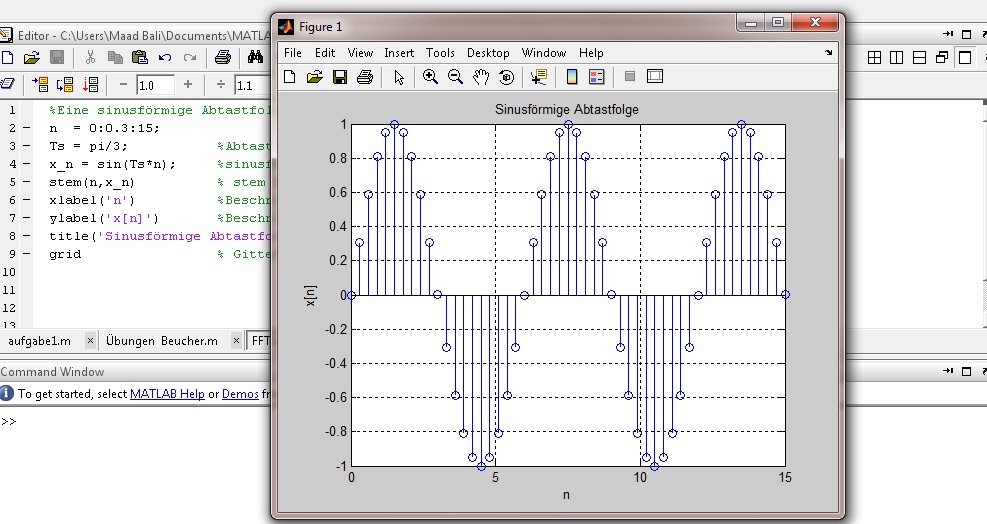Select the Zoom In tool in Figure 1

(430, 77)
